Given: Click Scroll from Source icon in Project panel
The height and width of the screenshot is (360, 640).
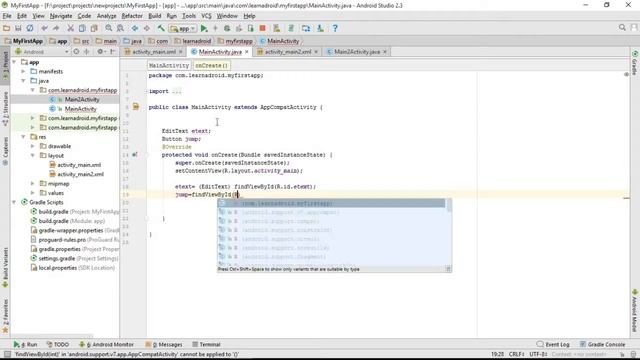Looking at the screenshot, I should point(76,52).
